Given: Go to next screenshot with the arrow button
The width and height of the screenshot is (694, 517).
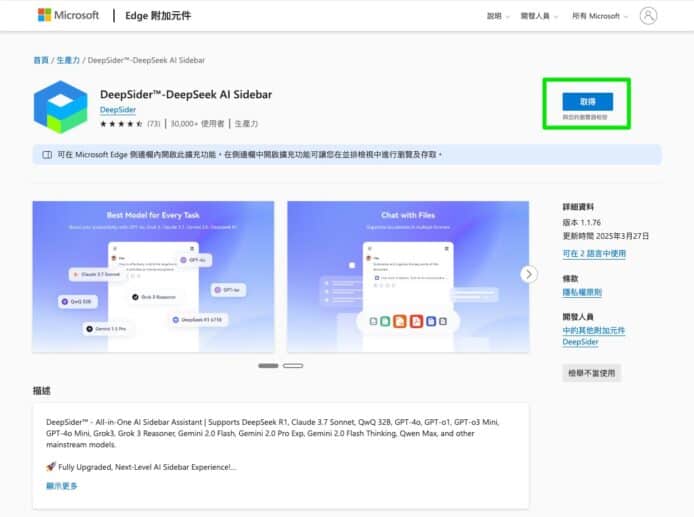Looking at the screenshot, I should tap(529, 274).
